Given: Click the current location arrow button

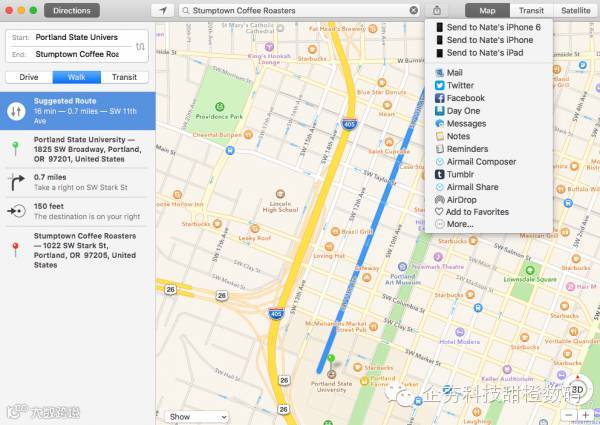Looking at the screenshot, I should (163, 10).
